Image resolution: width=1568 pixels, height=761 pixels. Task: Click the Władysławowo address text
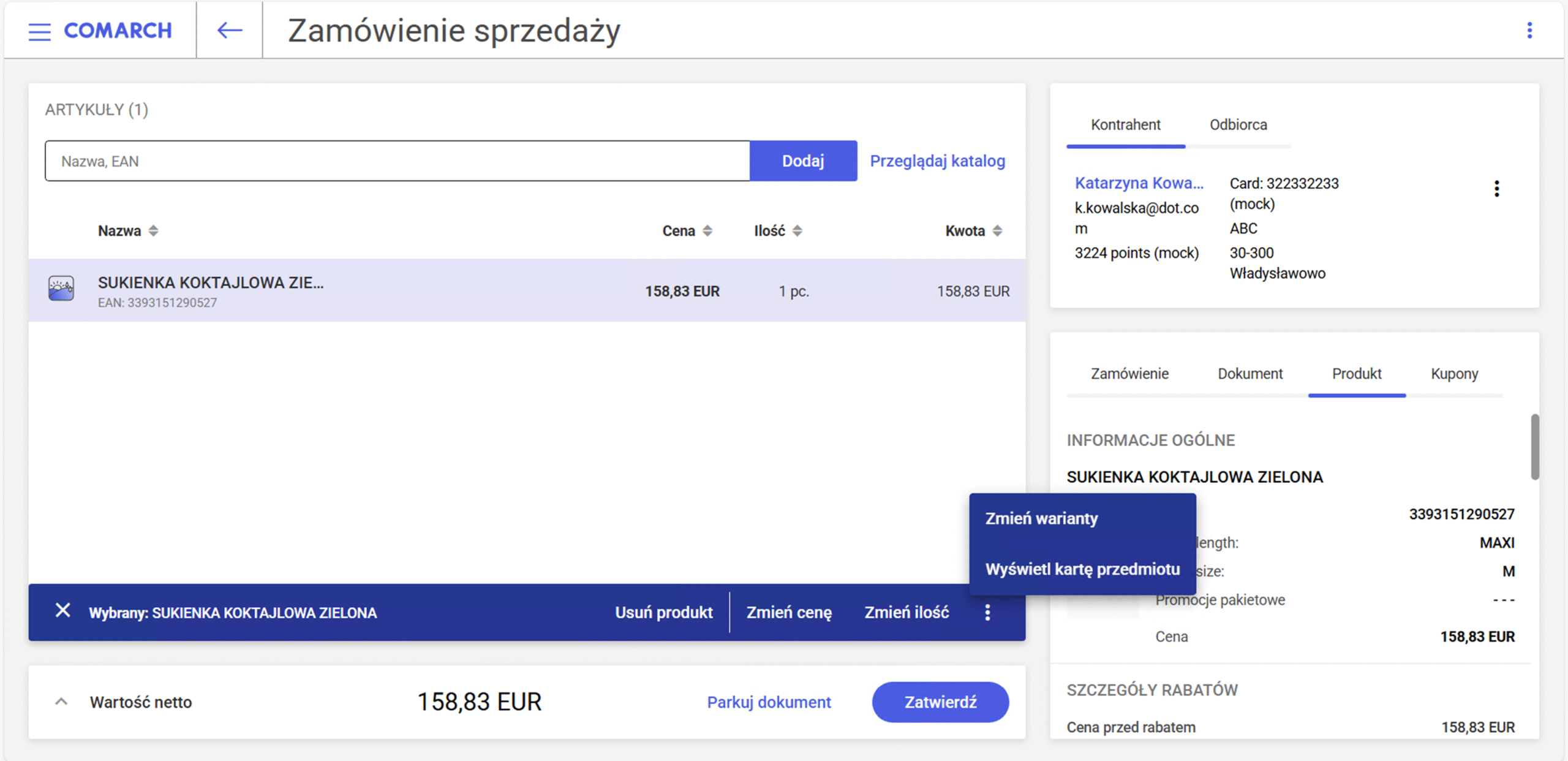pos(1277,274)
